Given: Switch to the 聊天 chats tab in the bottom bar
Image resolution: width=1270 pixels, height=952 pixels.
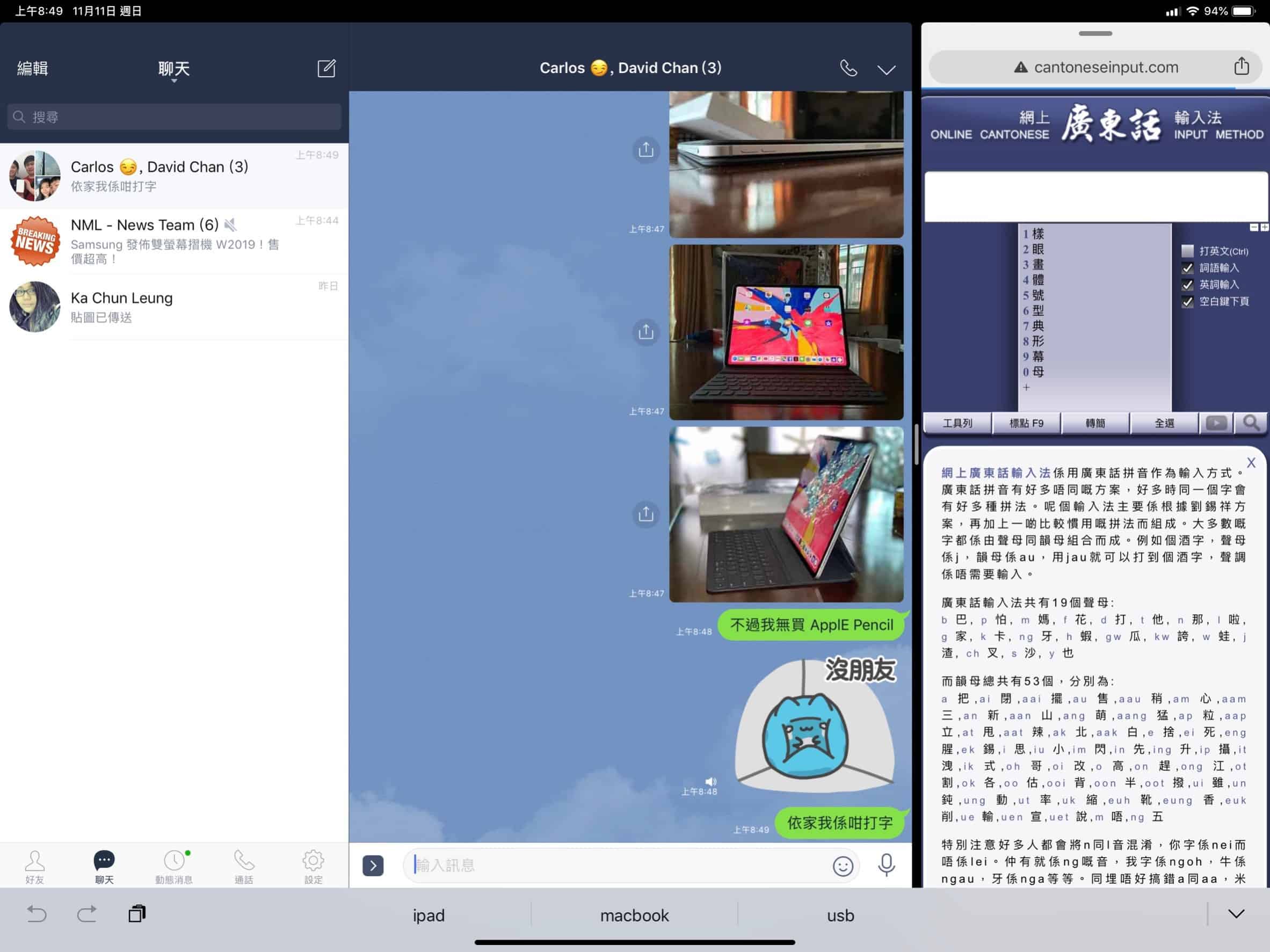Looking at the screenshot, I should click(x=104, y=867).
